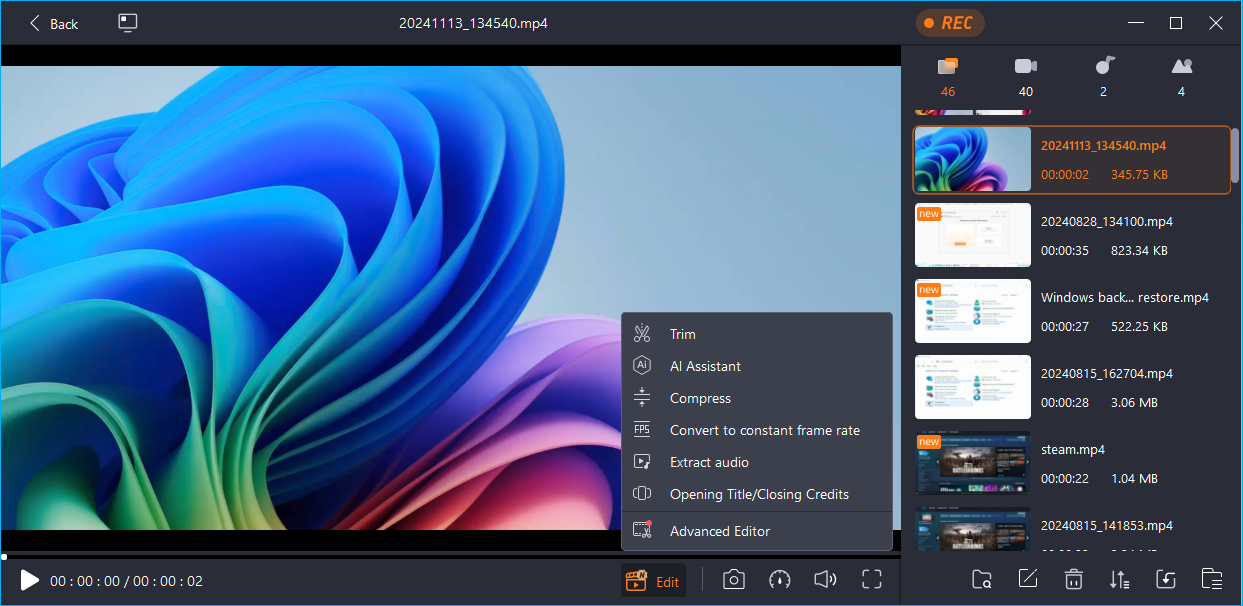
Task: Click the 20241113_134540.mp4 title text
Action: pyautogui.click(x=1103, y=145)
